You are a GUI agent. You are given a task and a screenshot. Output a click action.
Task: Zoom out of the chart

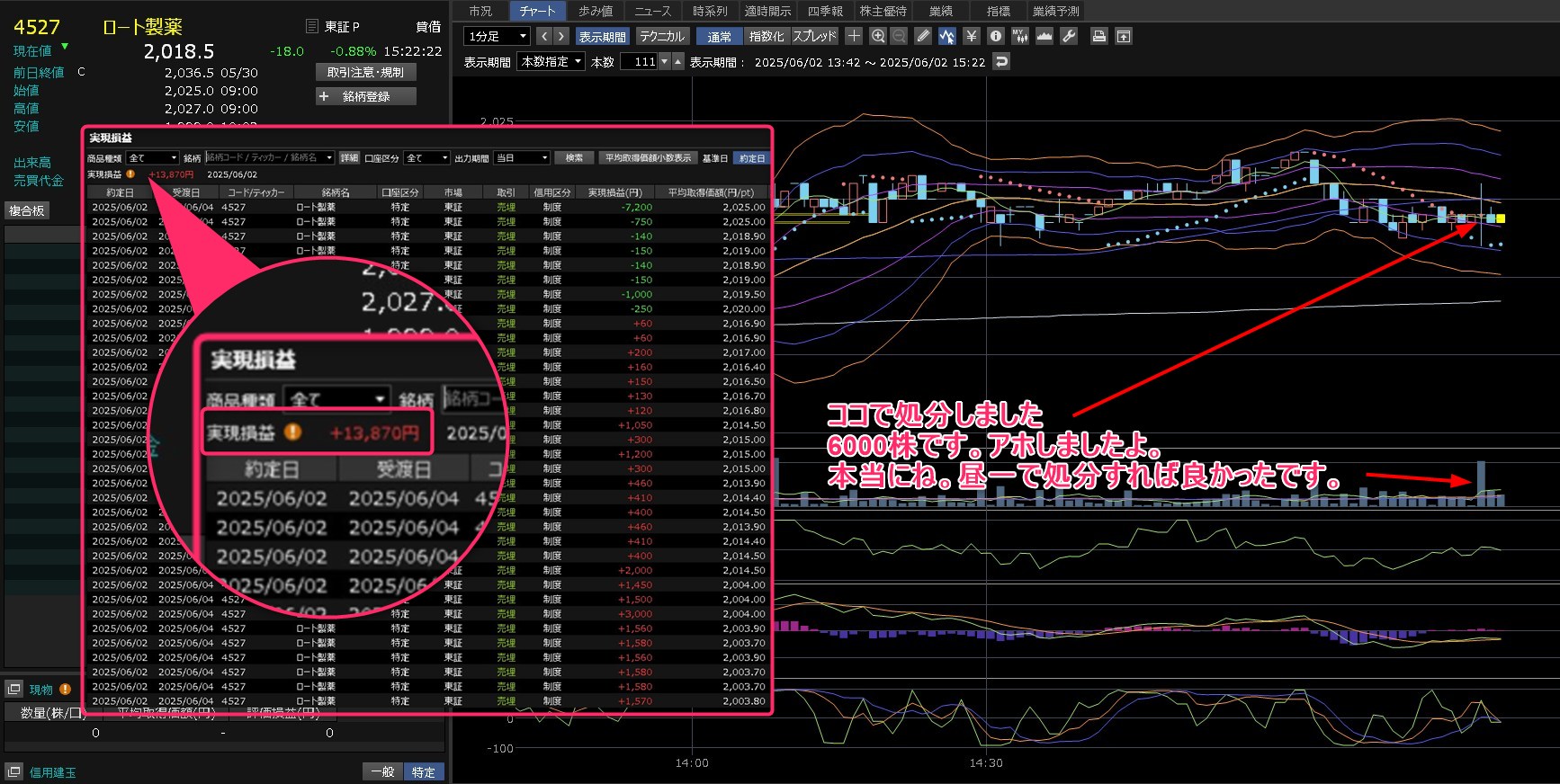click(899, 36)
